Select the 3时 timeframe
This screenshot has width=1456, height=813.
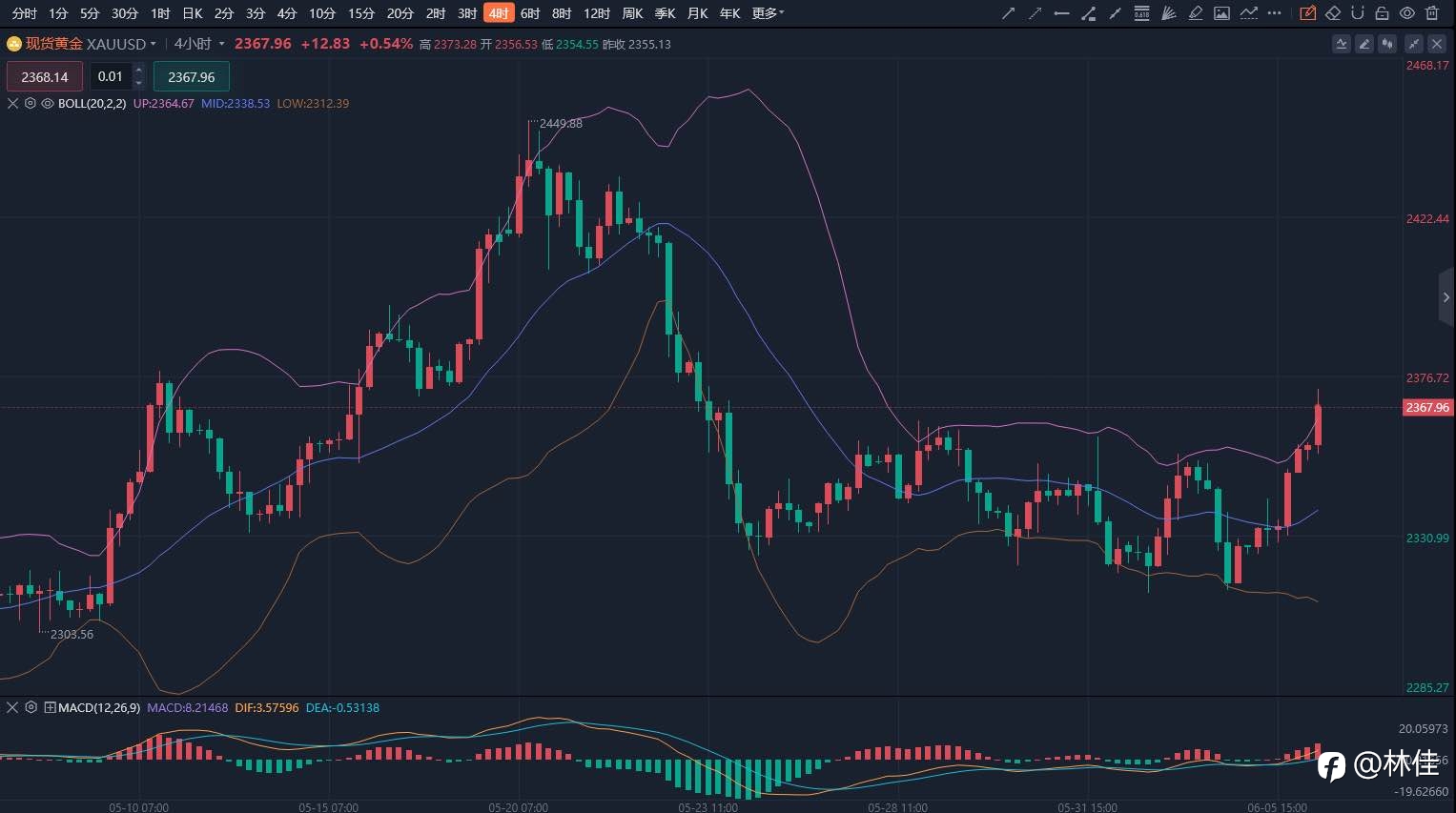[x=467, y=13]
